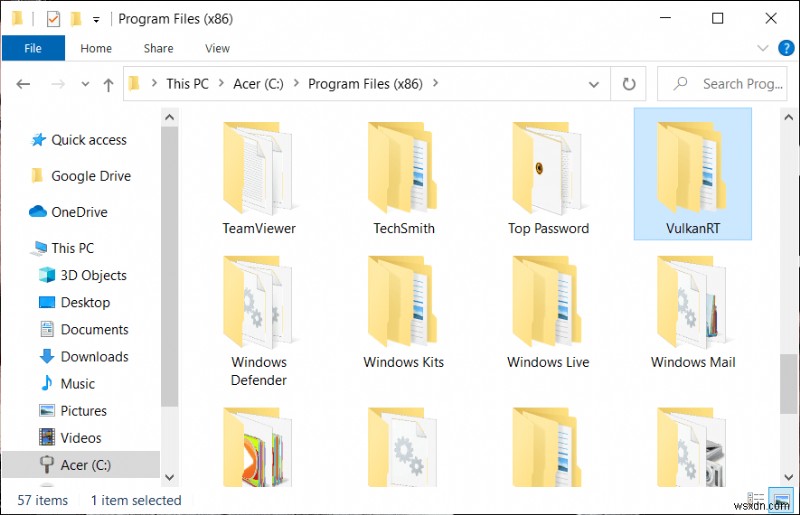The height and width of the screenshot is (515, 800).
Task: Open 3D Objects in navigation pane
Action: tap(83, 275)
